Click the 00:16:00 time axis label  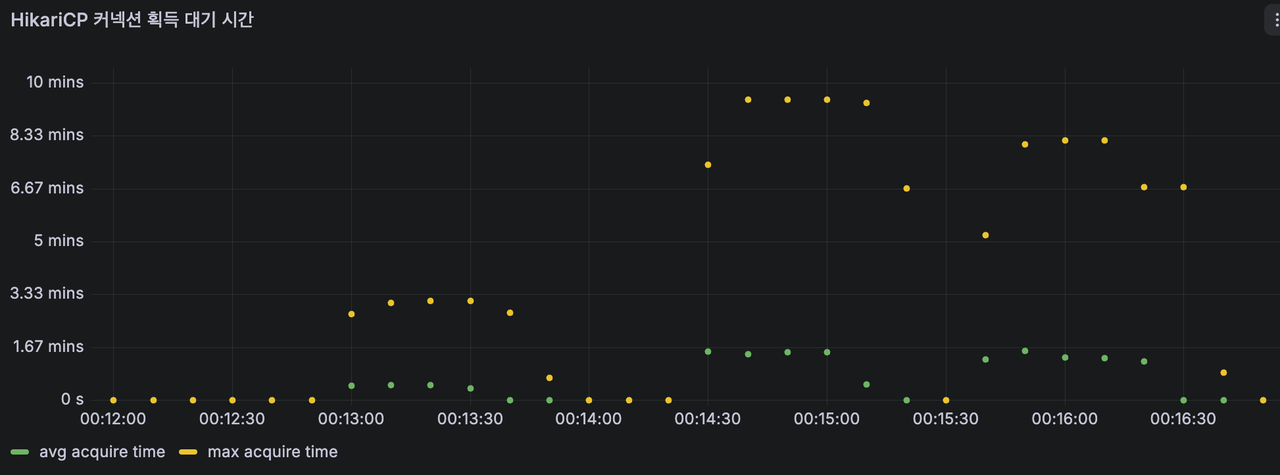click(1065, 419)
